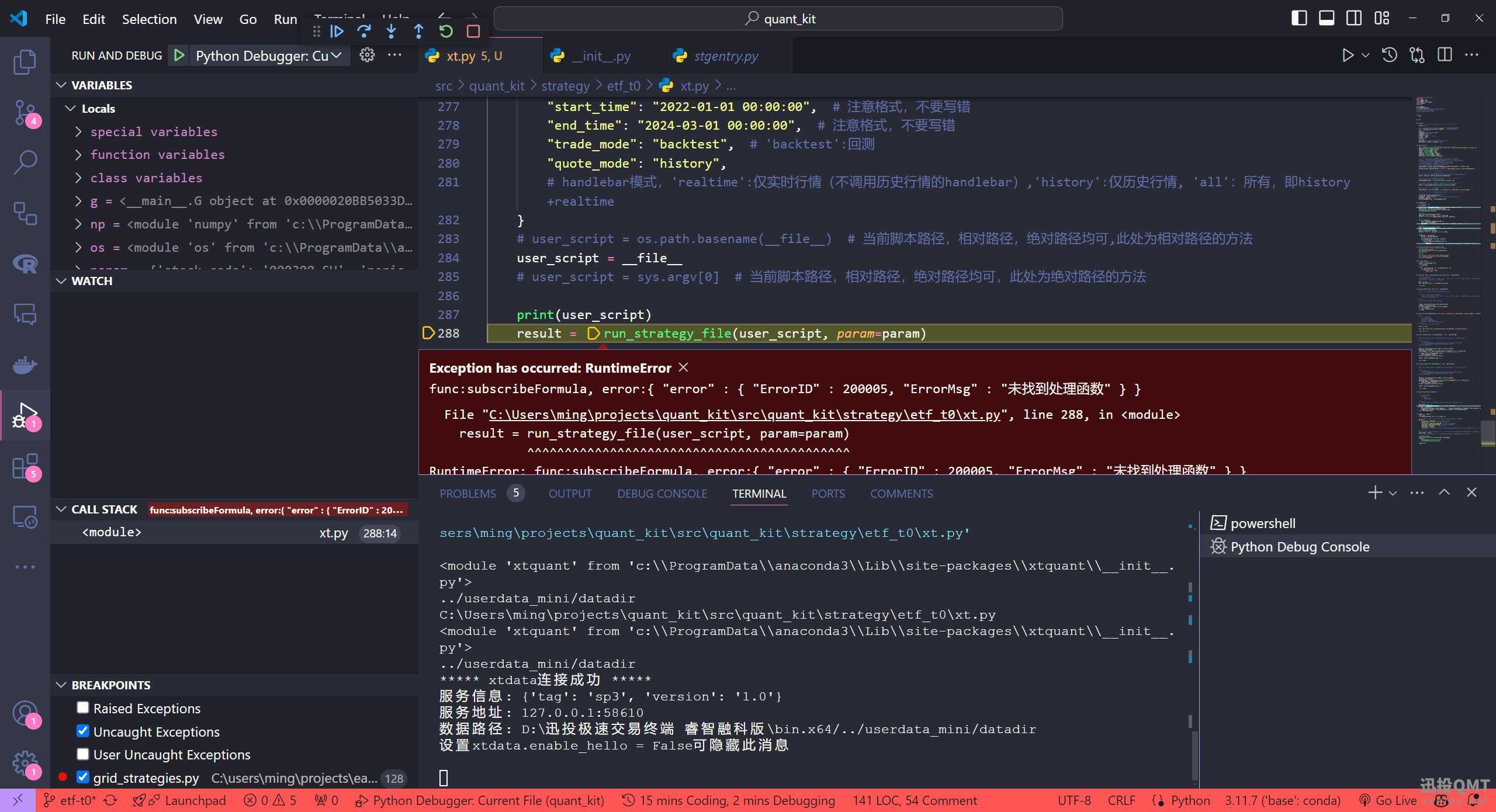Run Python file from editor title
The width and height of the screenshot is (1496, 812).
pyautogui.click(x=1348, y=55)
